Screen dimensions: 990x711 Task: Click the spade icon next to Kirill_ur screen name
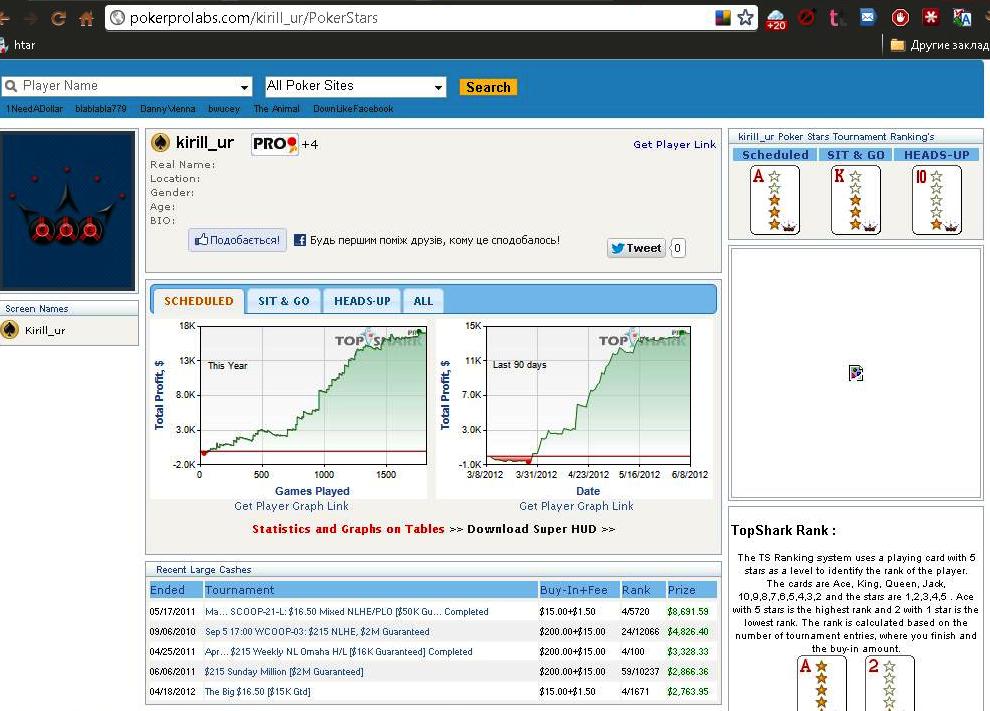coord(9,330)
